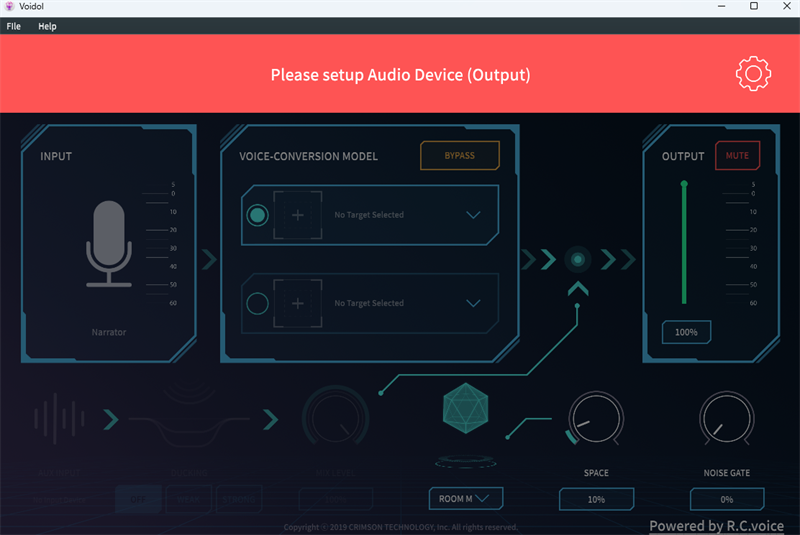
Task: Expand second No Target Selected dropdown
Action: 473,303
